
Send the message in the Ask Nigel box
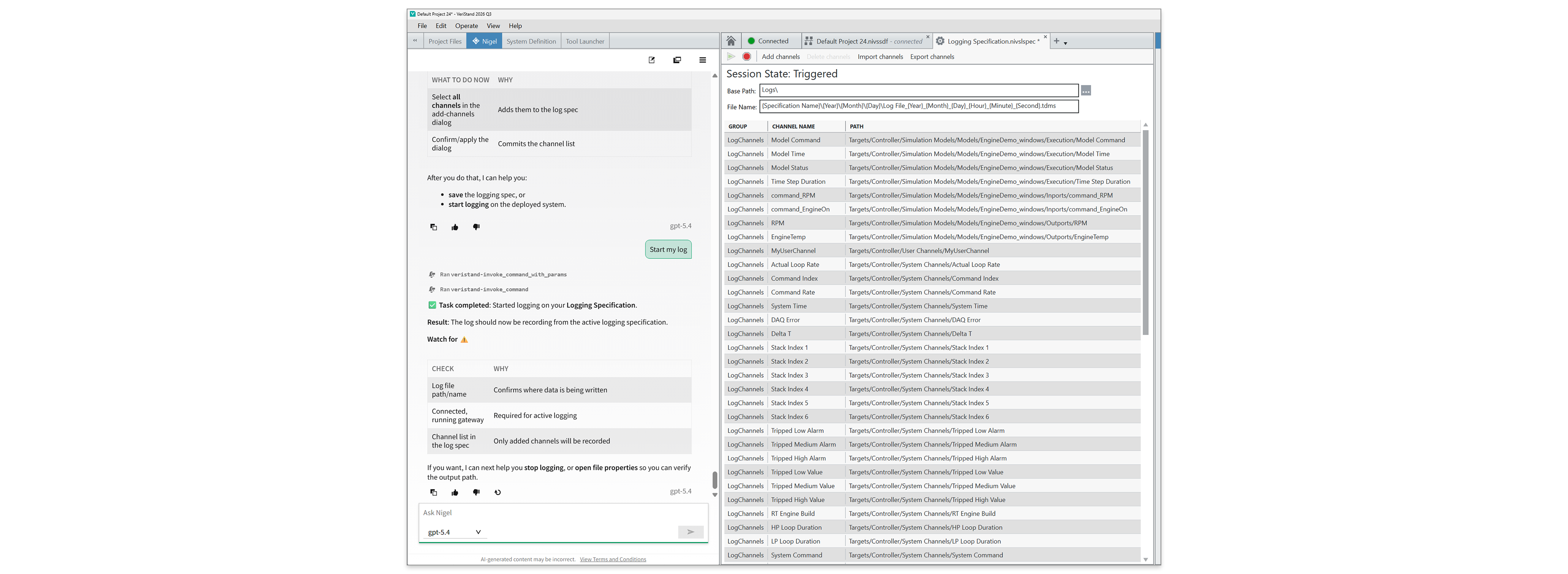[x=690, y=532]
